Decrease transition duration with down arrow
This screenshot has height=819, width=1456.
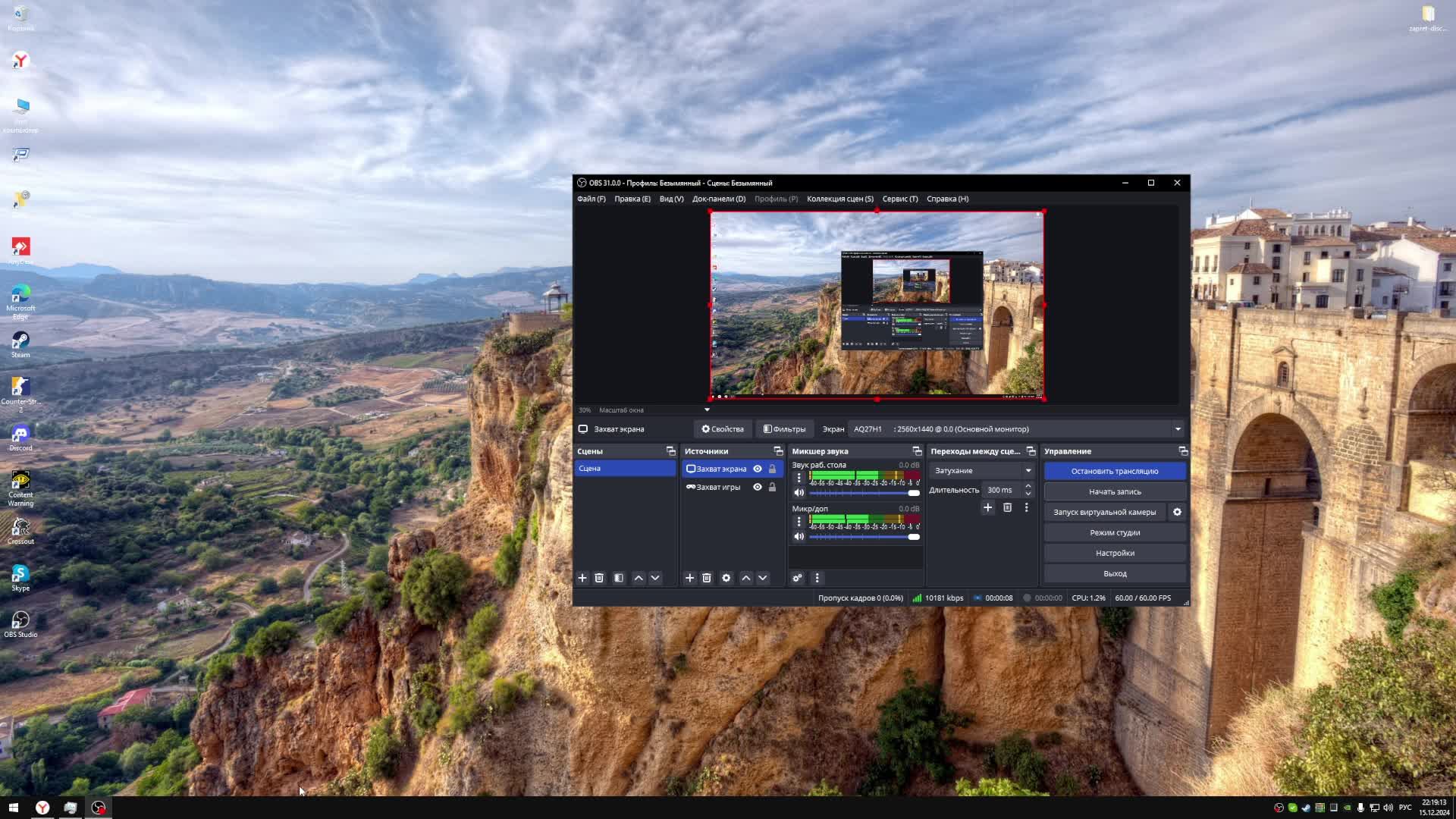pyautogui.click(x=1028, y=494)
